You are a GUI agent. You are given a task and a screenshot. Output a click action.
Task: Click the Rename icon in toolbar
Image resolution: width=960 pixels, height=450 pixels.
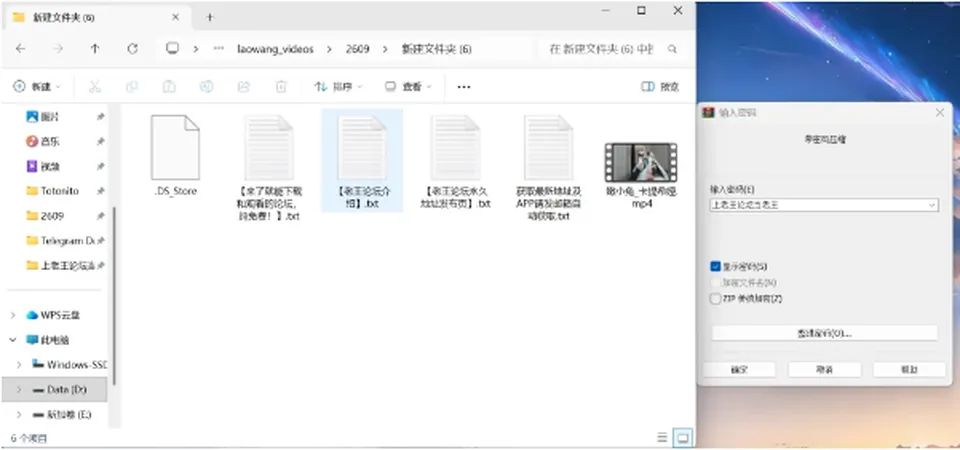(x=206, y=87)
